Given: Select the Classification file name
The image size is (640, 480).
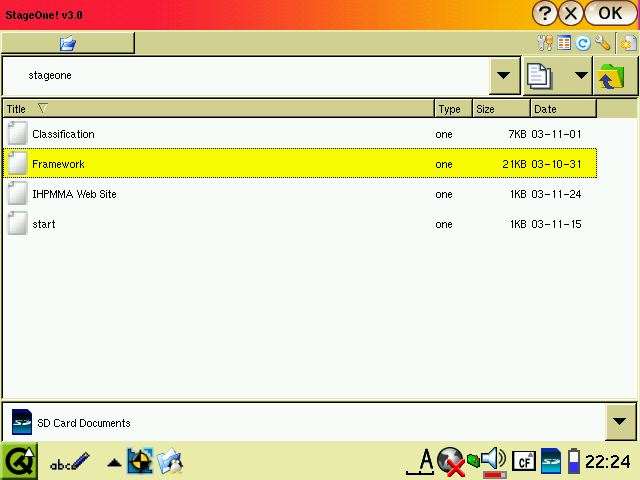Looking at the screenshot, I should tap(63, 134).
